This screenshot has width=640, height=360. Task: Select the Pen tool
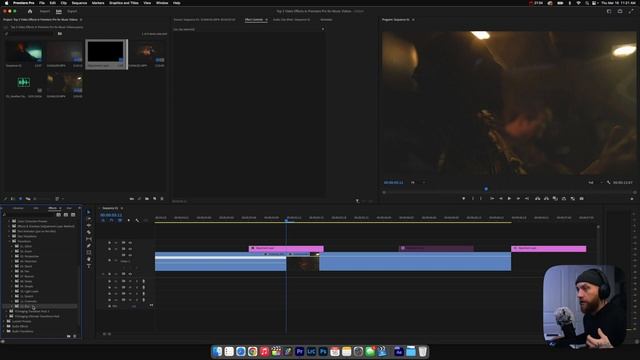coord(89,246)
